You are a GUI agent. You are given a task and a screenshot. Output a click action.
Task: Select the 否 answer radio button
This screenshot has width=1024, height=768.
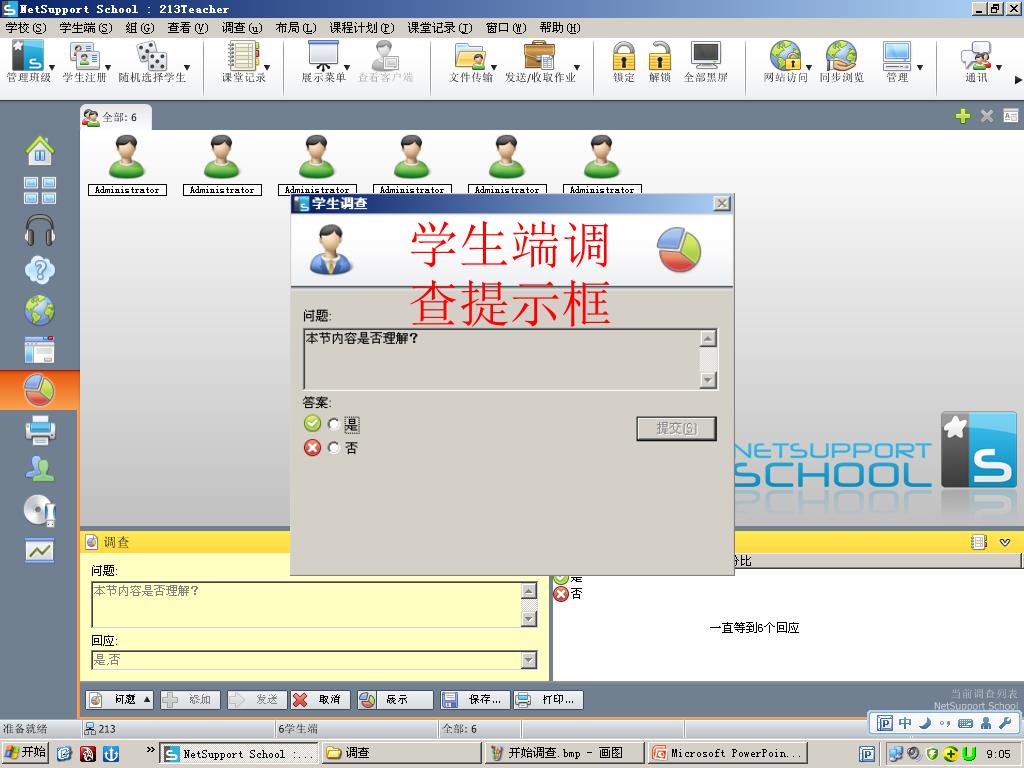(x=334, y=448)
